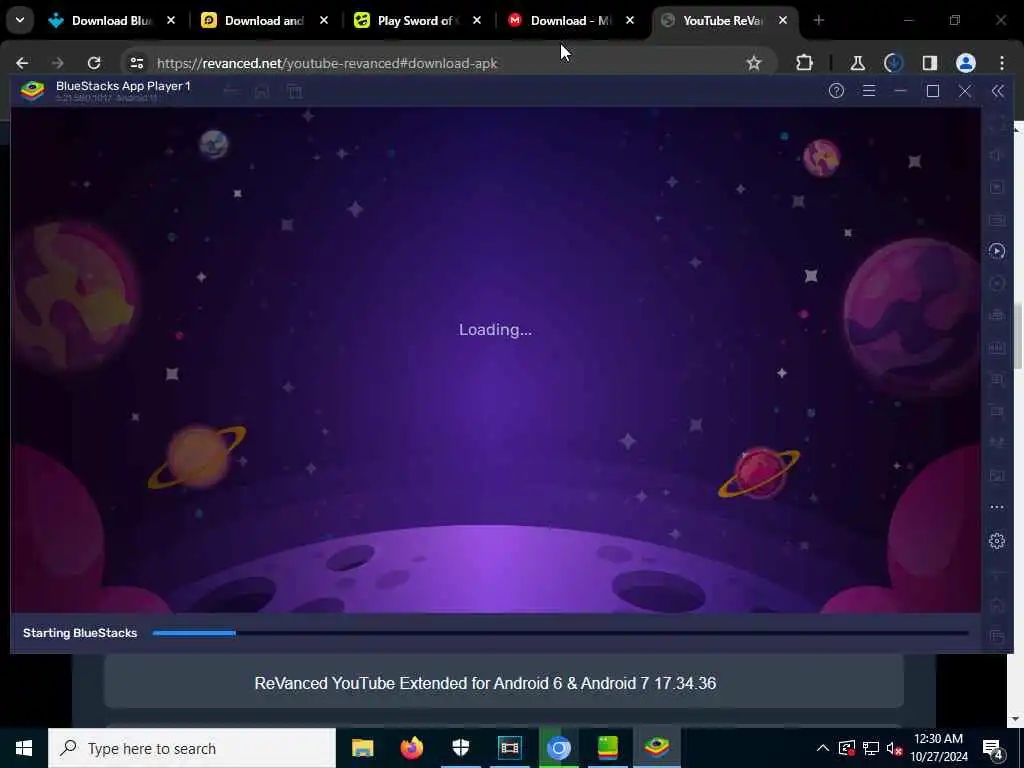This screenshot has width=1024, height=768.
Task: Open BlueStacks sidebar settings gear
Action: [997, 541]
